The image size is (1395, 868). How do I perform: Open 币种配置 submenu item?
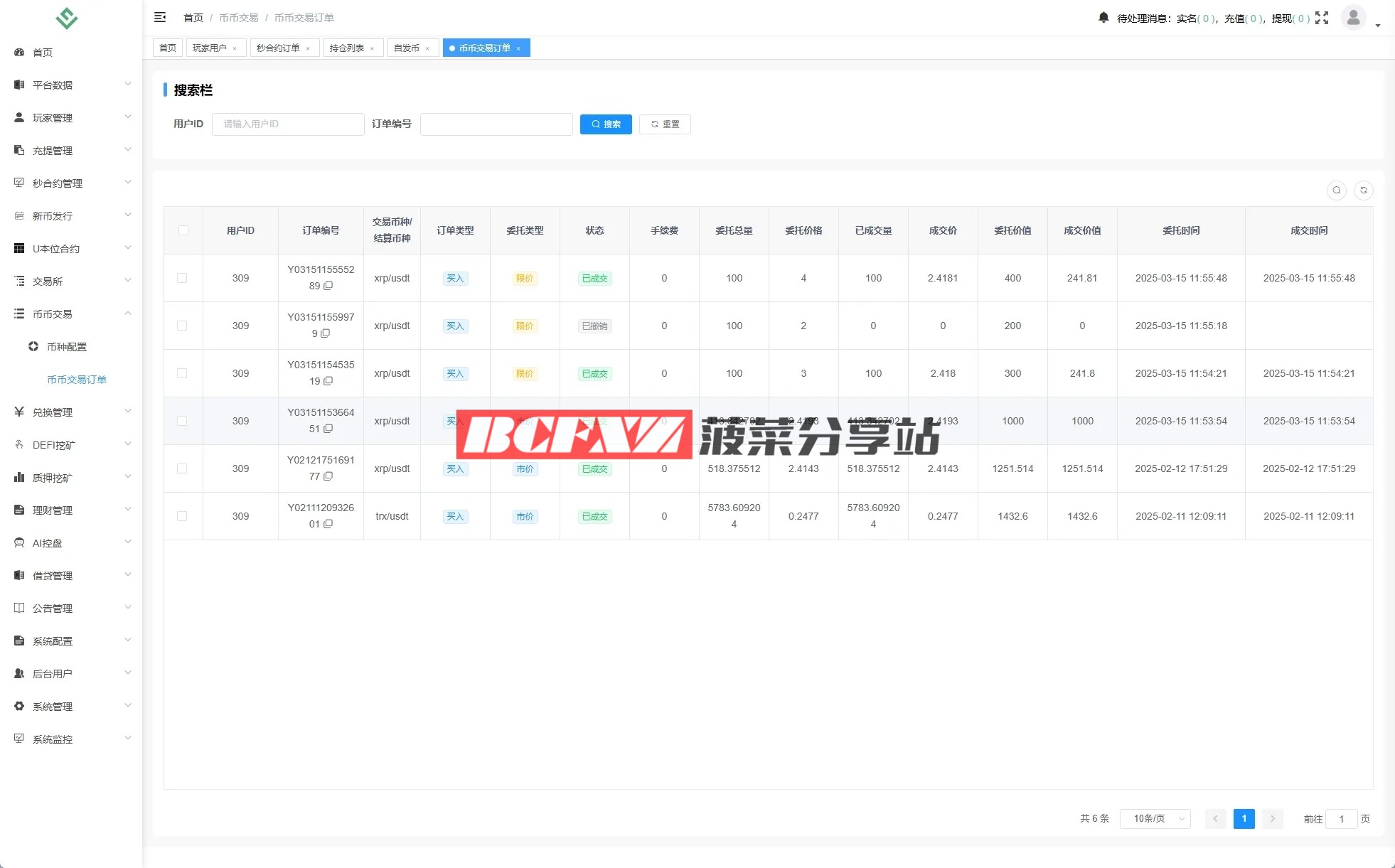67,347
